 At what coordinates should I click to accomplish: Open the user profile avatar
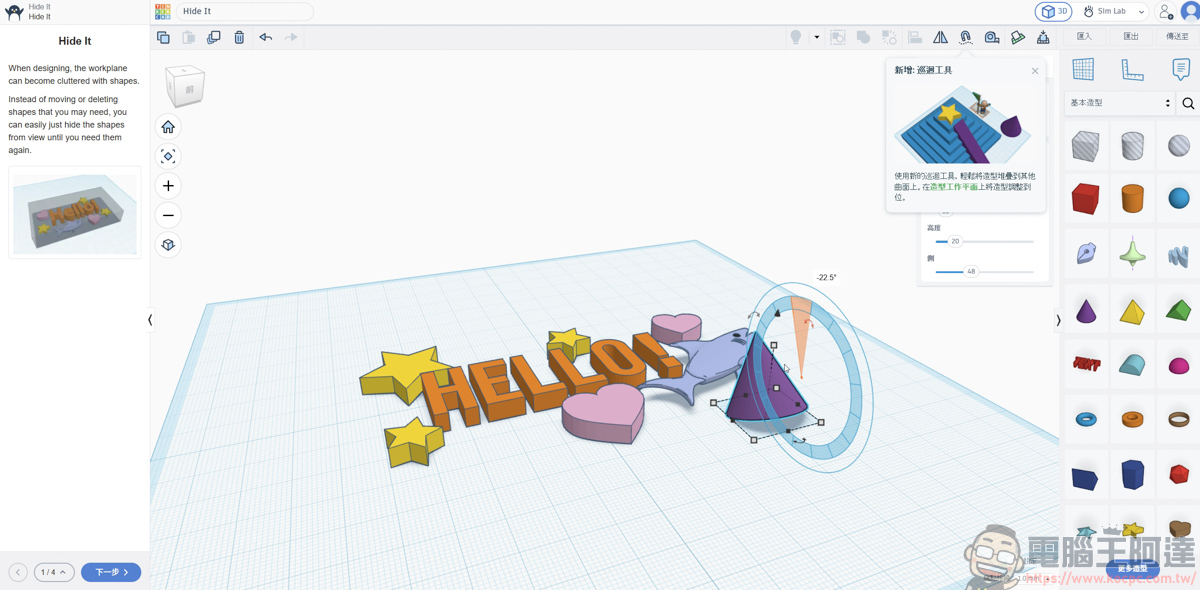(1190, 11)
